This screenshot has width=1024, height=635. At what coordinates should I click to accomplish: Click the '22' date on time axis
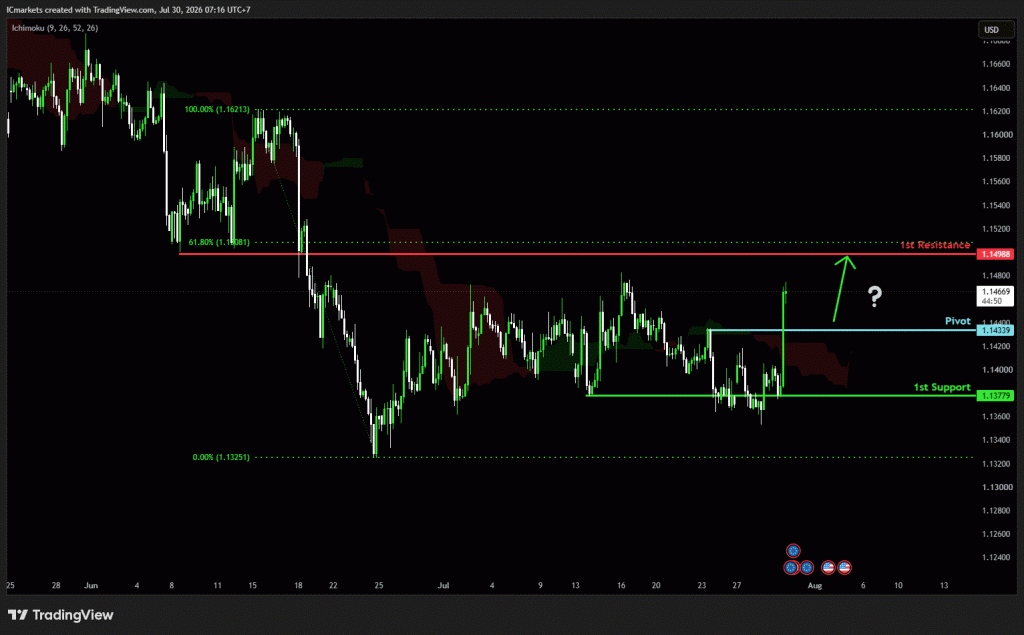tap(333, 585)
